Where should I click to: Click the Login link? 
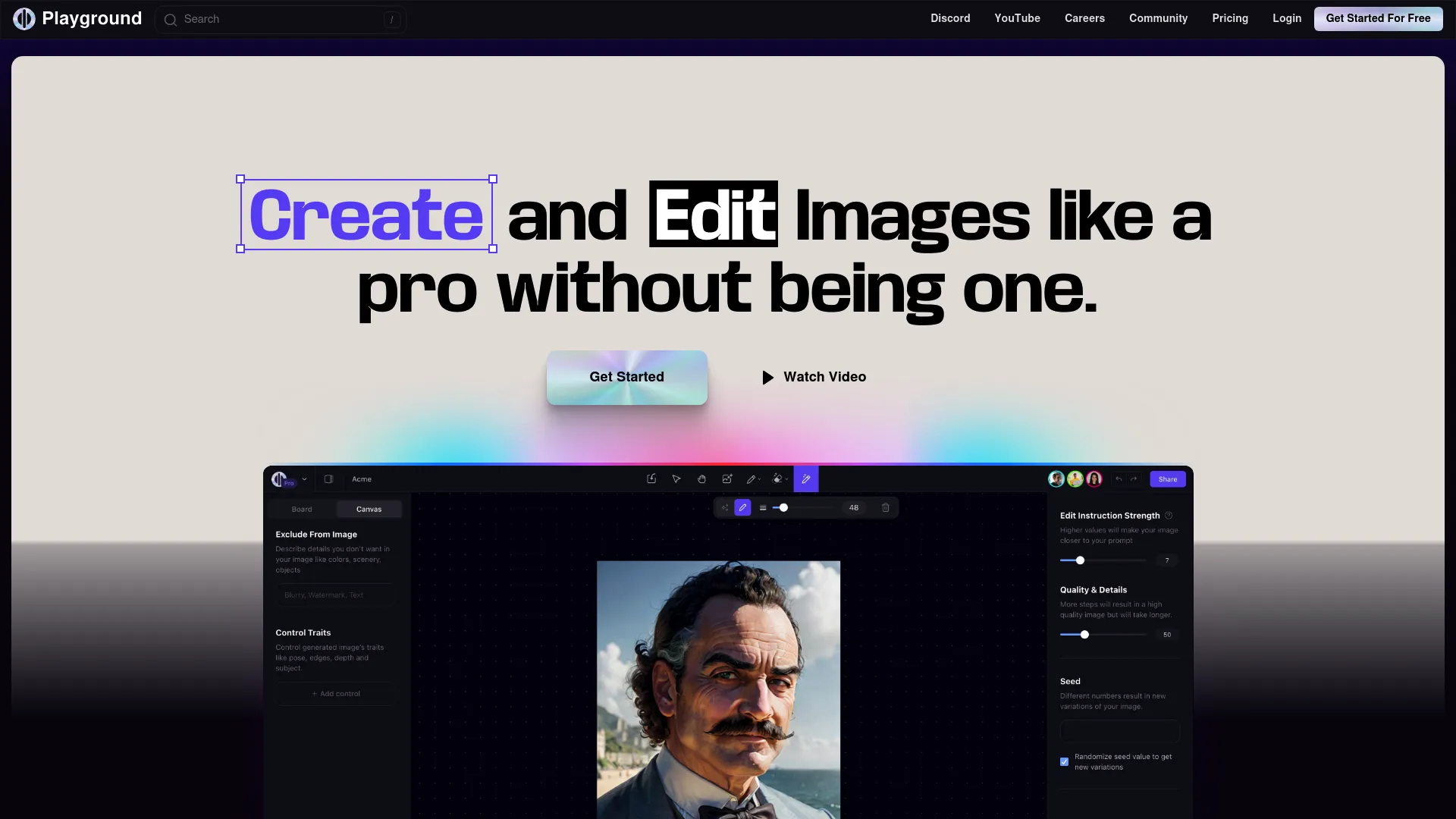click(1287, 18)
